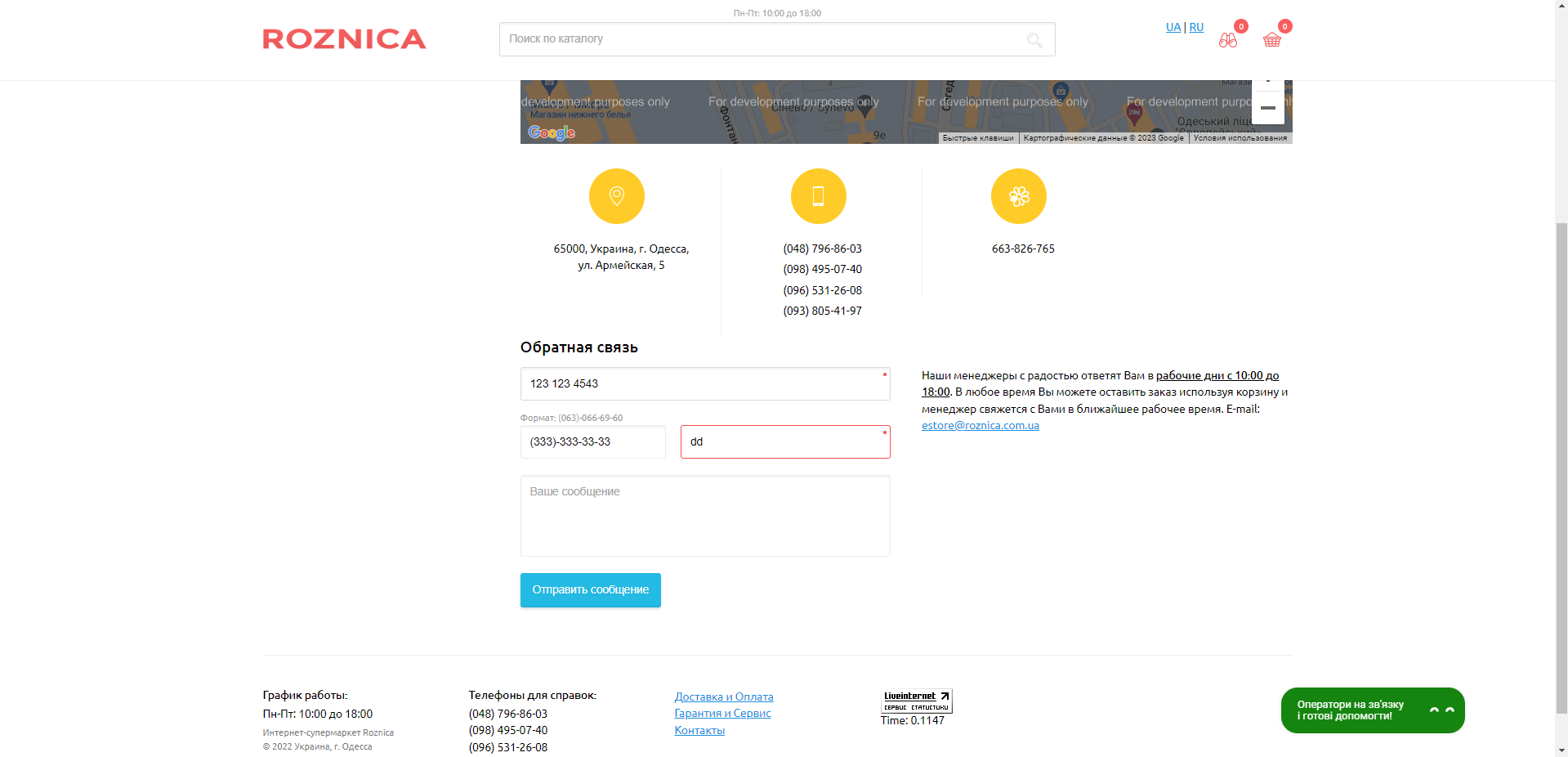Screen dimensions: 1568x757
Task: Switch language to RU
Action: 1196,27
